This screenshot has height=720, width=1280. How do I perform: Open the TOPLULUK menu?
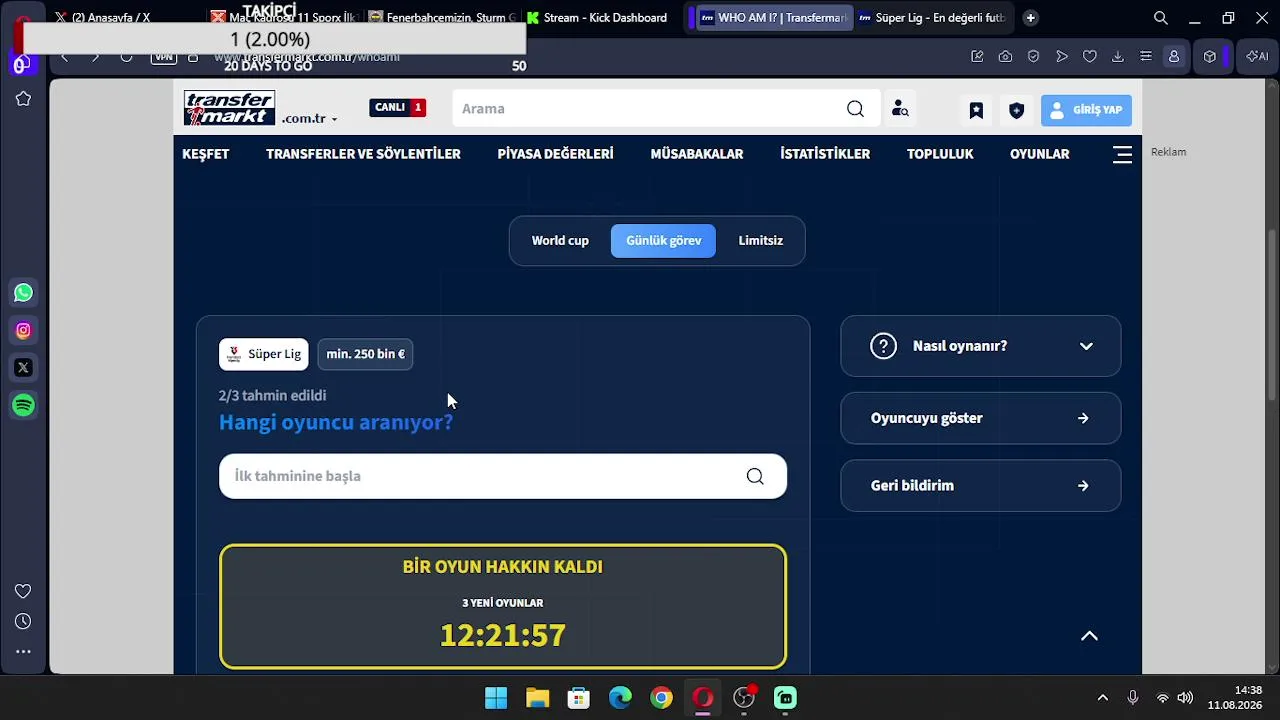(940, 154)
